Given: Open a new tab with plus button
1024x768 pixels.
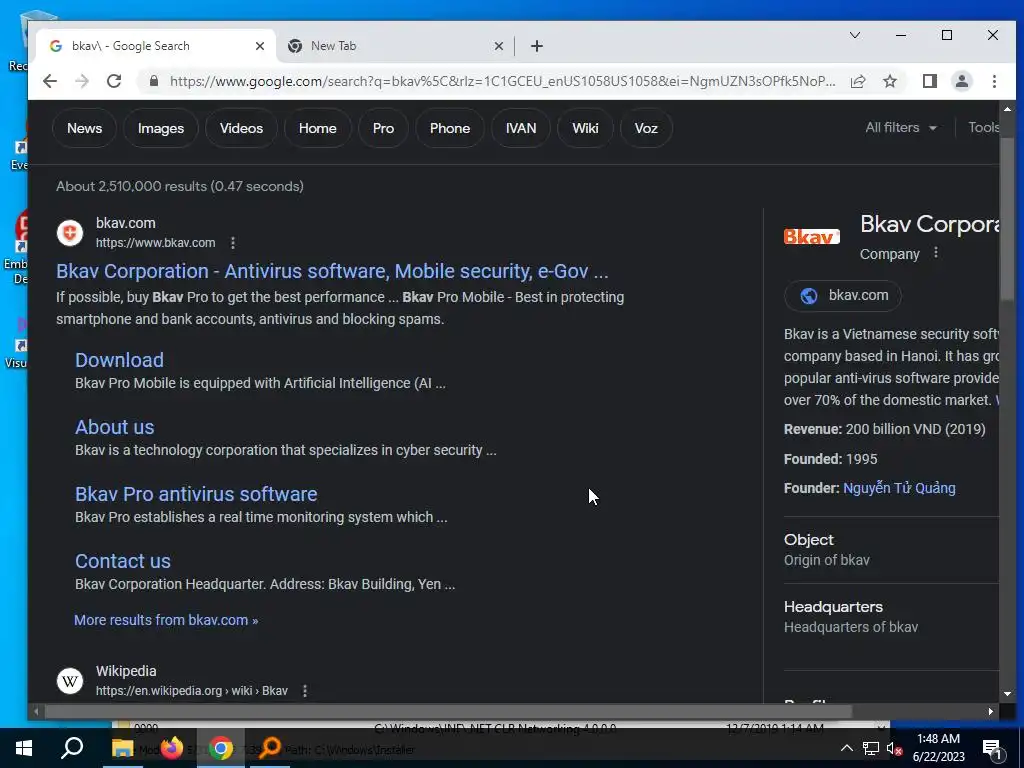Looking at the screenshot, I should pos(537,46).
